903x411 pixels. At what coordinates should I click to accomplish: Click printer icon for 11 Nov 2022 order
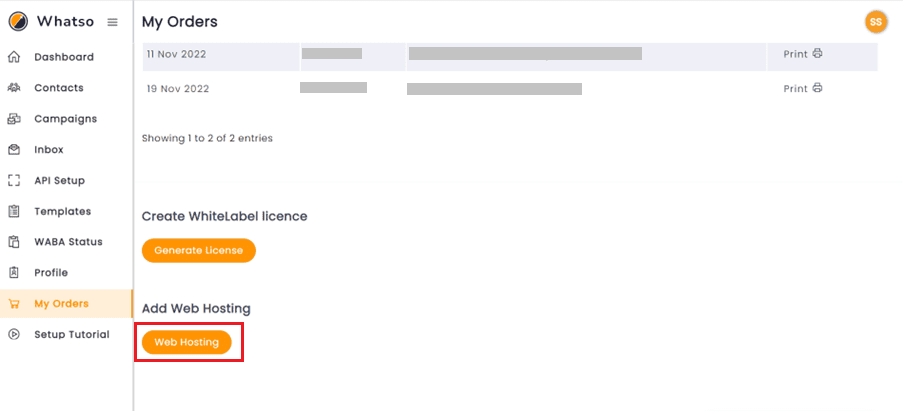click(817, 54)
